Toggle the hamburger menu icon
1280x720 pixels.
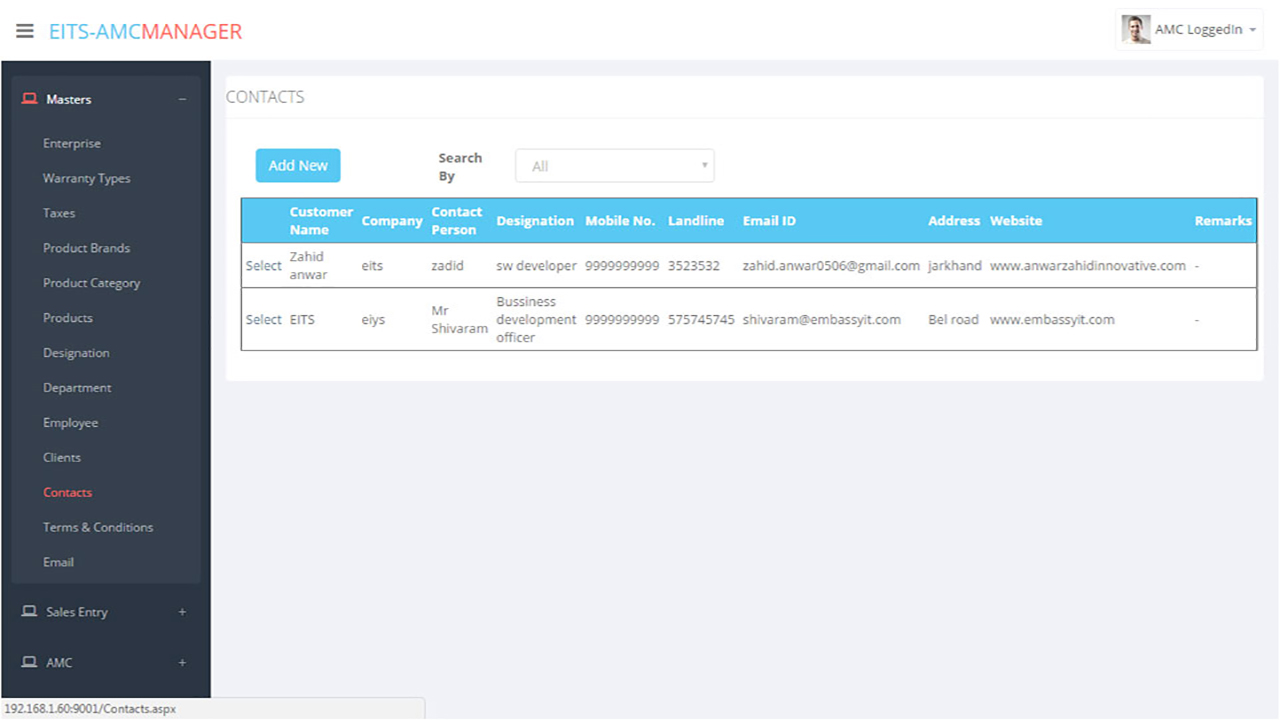[25, 31]
